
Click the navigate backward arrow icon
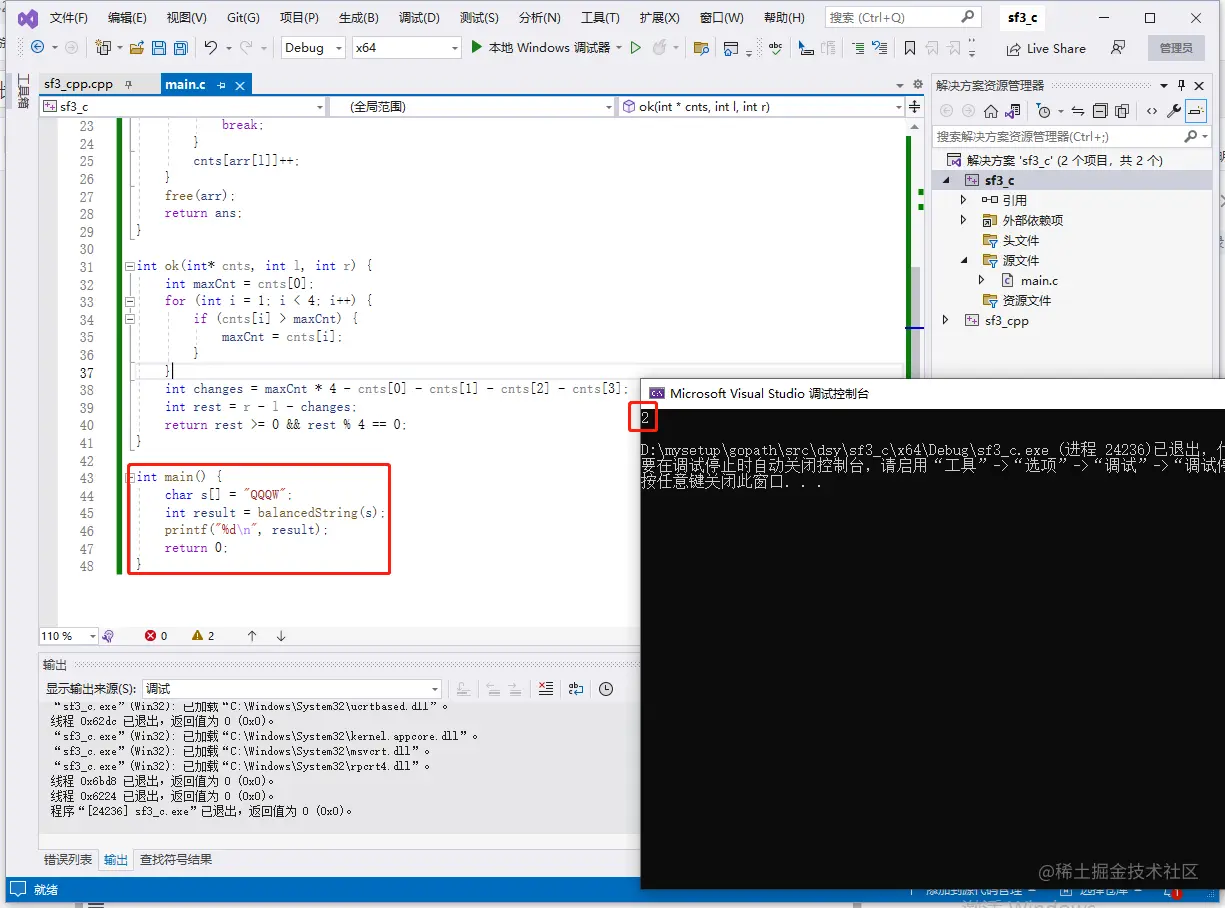coord(37,47)
